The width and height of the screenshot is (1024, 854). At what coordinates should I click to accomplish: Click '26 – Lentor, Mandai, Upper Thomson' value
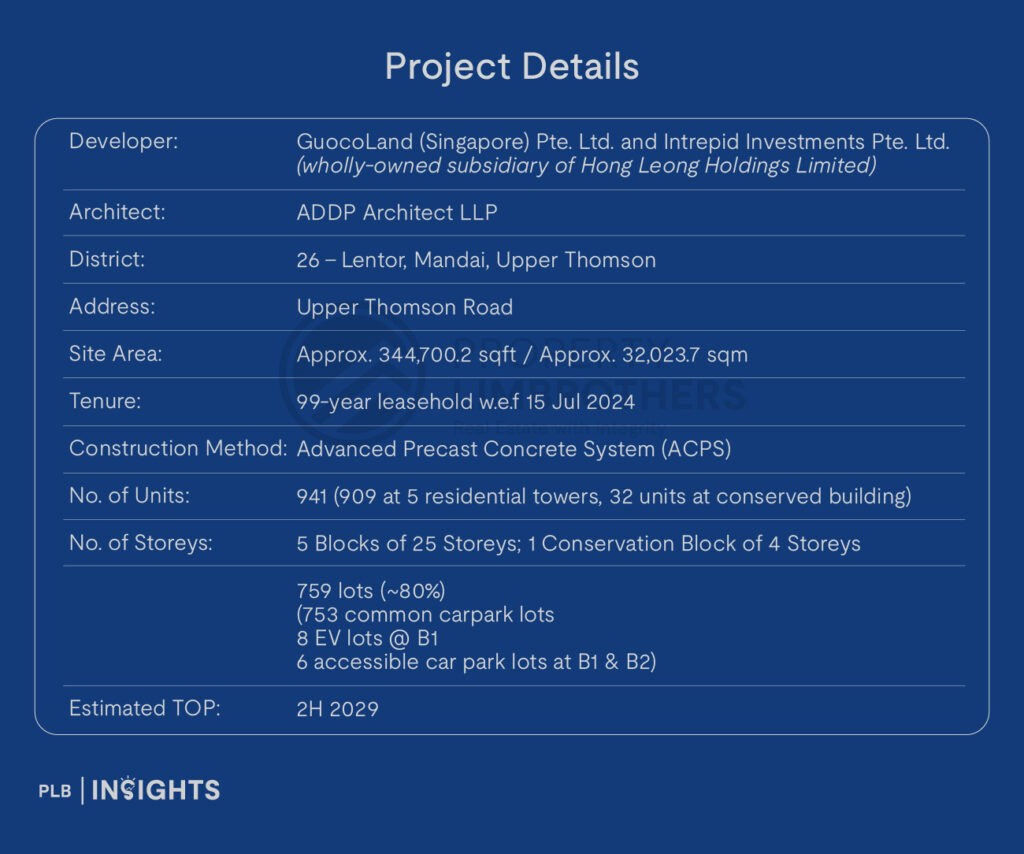point(476,260)
